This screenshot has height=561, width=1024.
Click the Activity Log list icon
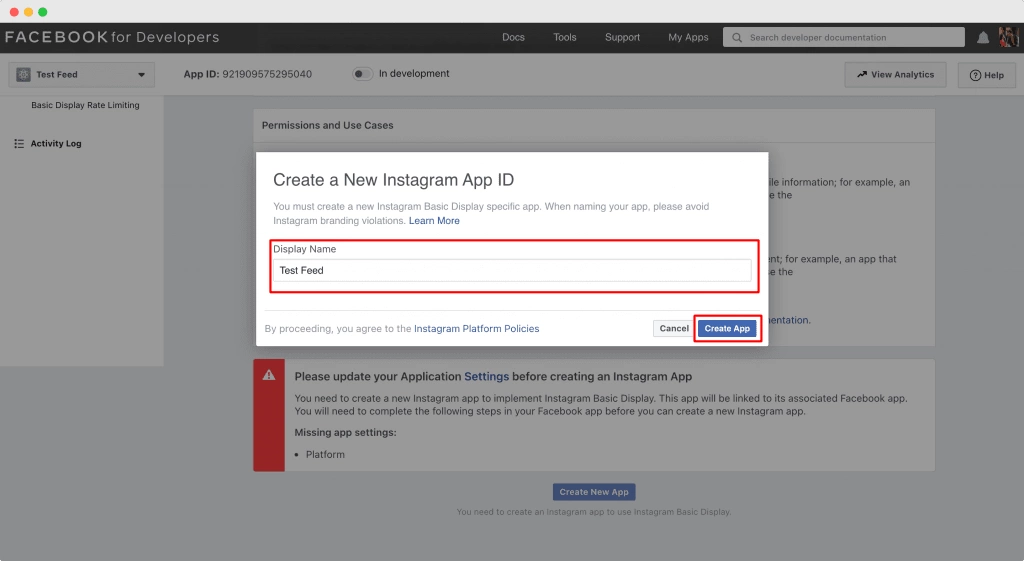point(19,144)
